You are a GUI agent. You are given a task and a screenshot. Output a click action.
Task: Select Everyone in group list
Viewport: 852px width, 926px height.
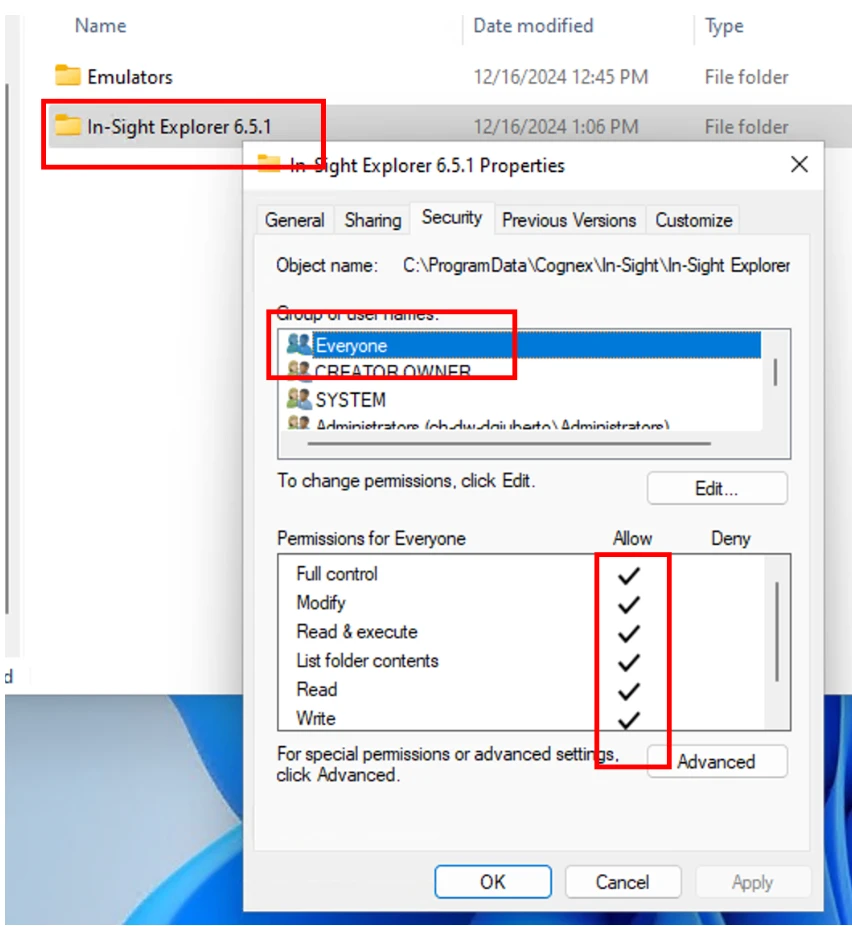click(523, 345)
